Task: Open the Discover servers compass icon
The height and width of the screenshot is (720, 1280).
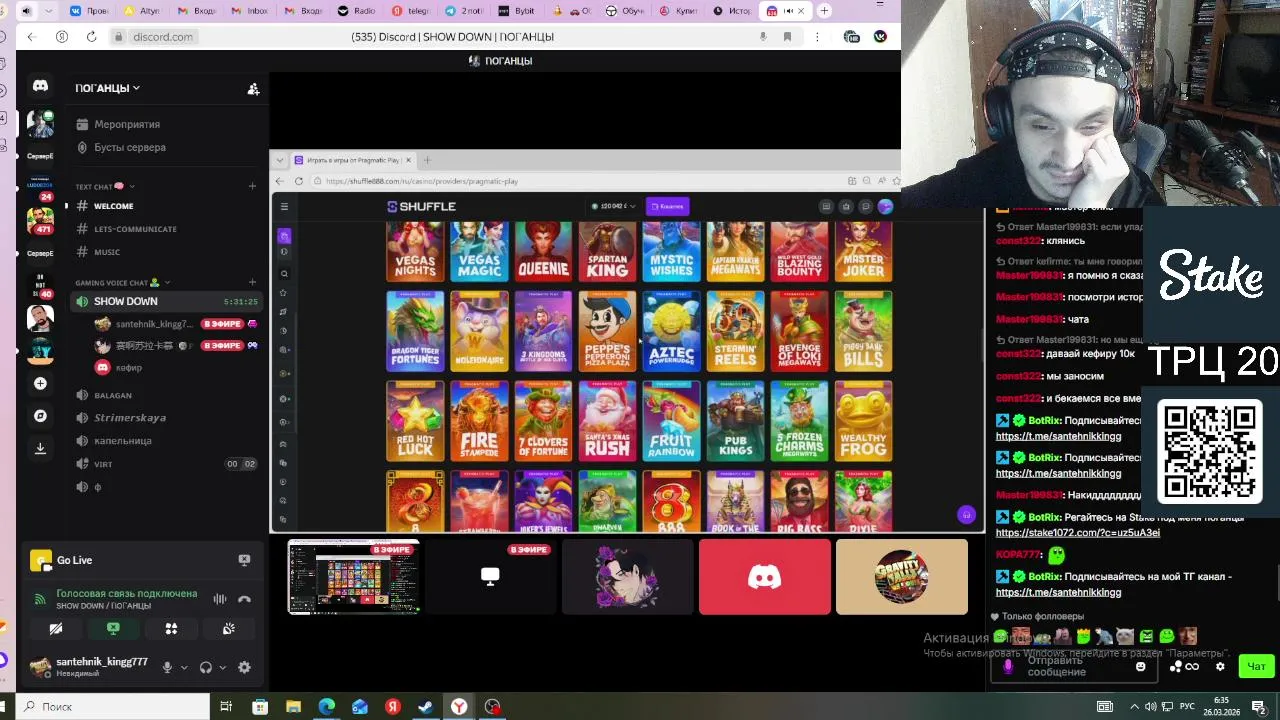Action: pyautogui.click(x=40, y=416)
